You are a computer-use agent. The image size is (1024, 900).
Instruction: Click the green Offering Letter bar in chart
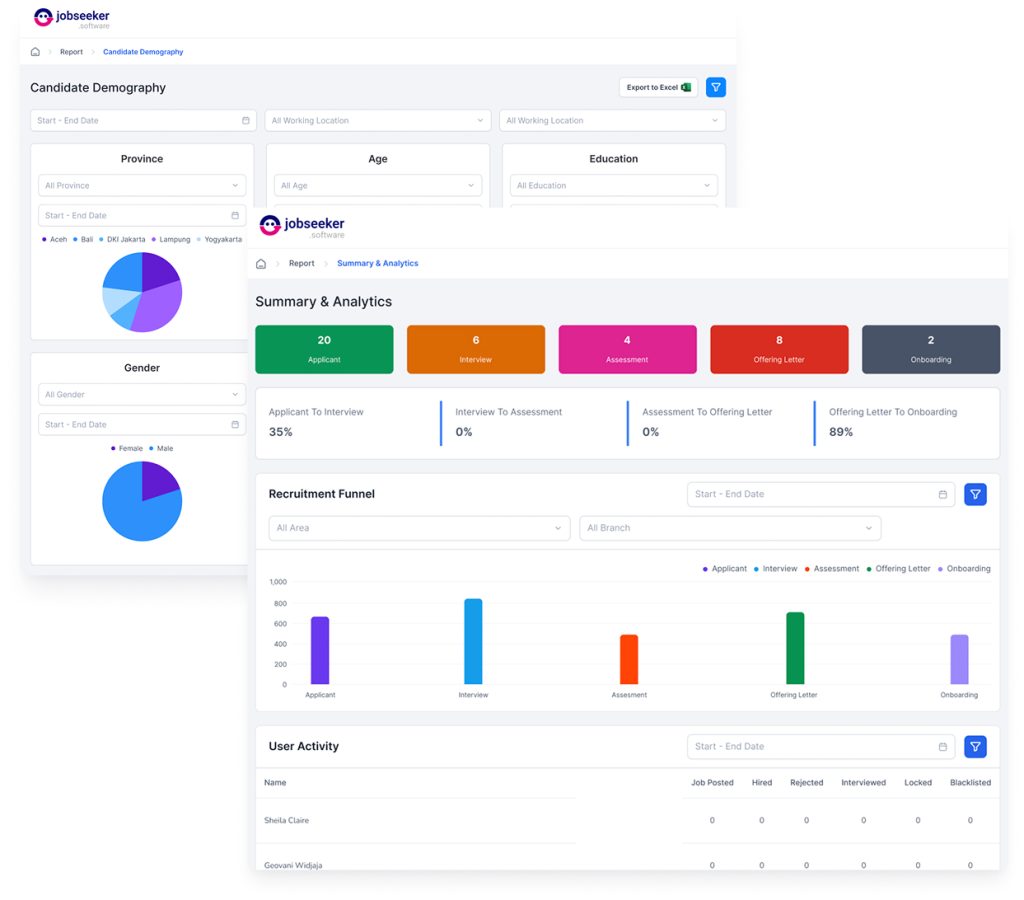pos(795,648)
